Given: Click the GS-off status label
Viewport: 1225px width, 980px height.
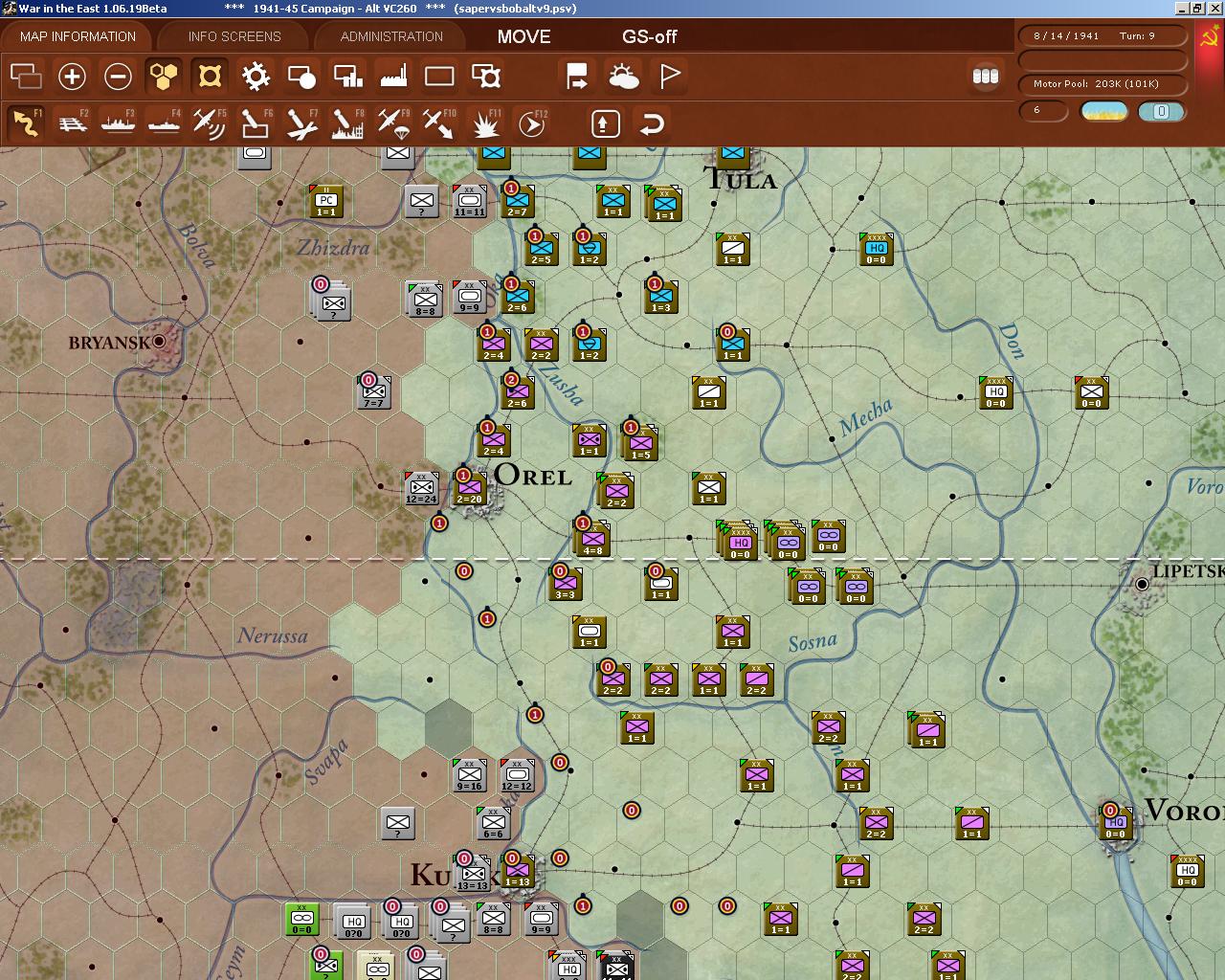Looking at the screenshot, I should (650, 36).
